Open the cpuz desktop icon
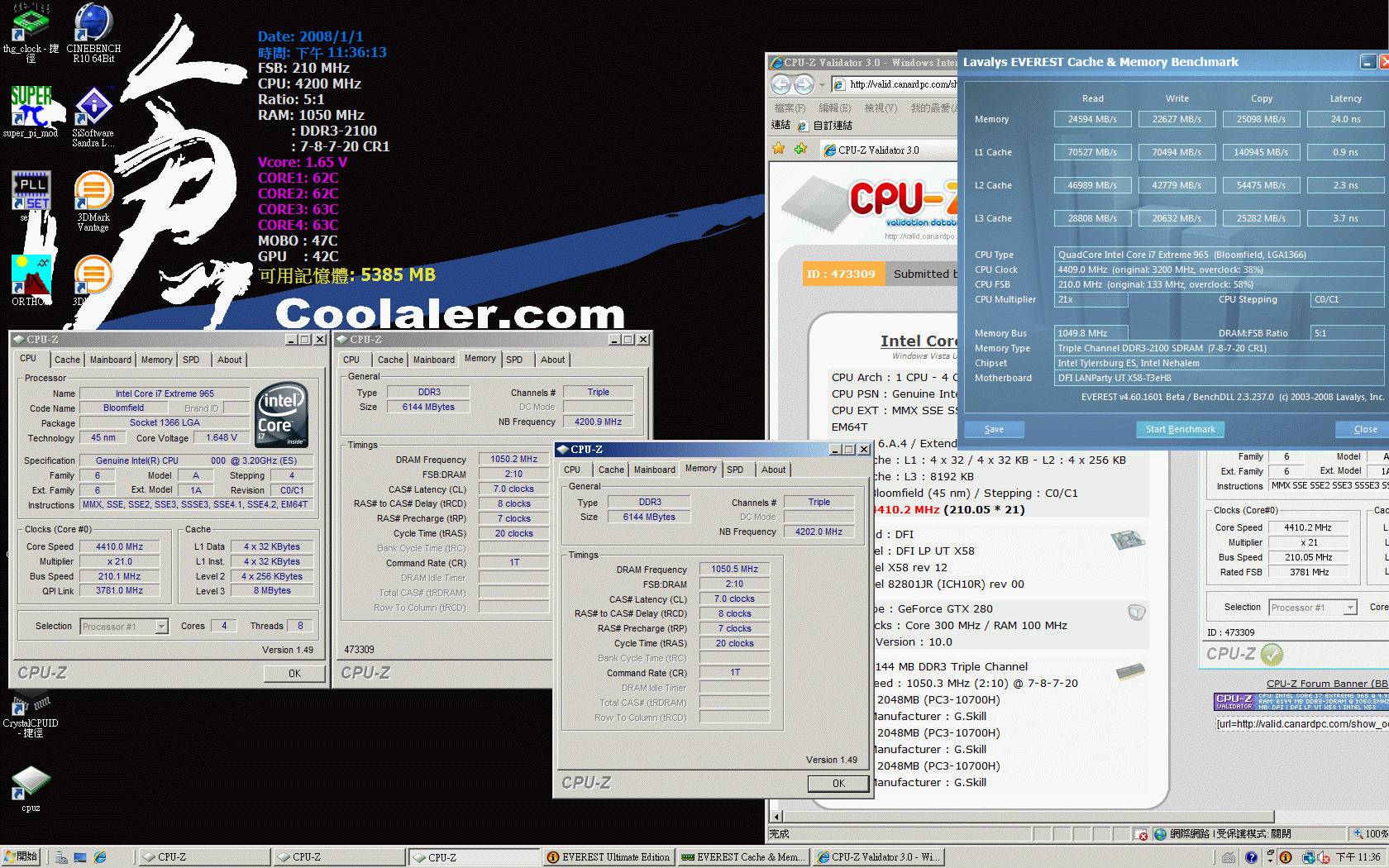Screen dimensions: 1389x868 [31, 789]
